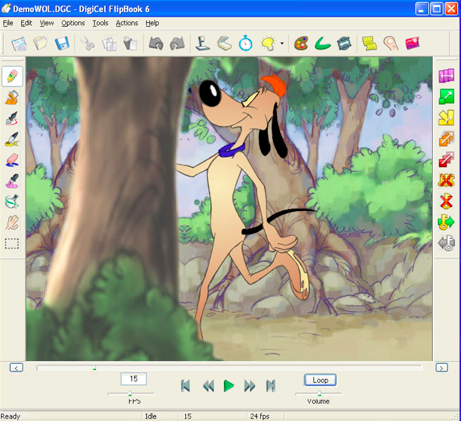Viewport: 461px width, 421px height.
Task: Click the scanner icon in toolbar
Action: pos(224,43)
